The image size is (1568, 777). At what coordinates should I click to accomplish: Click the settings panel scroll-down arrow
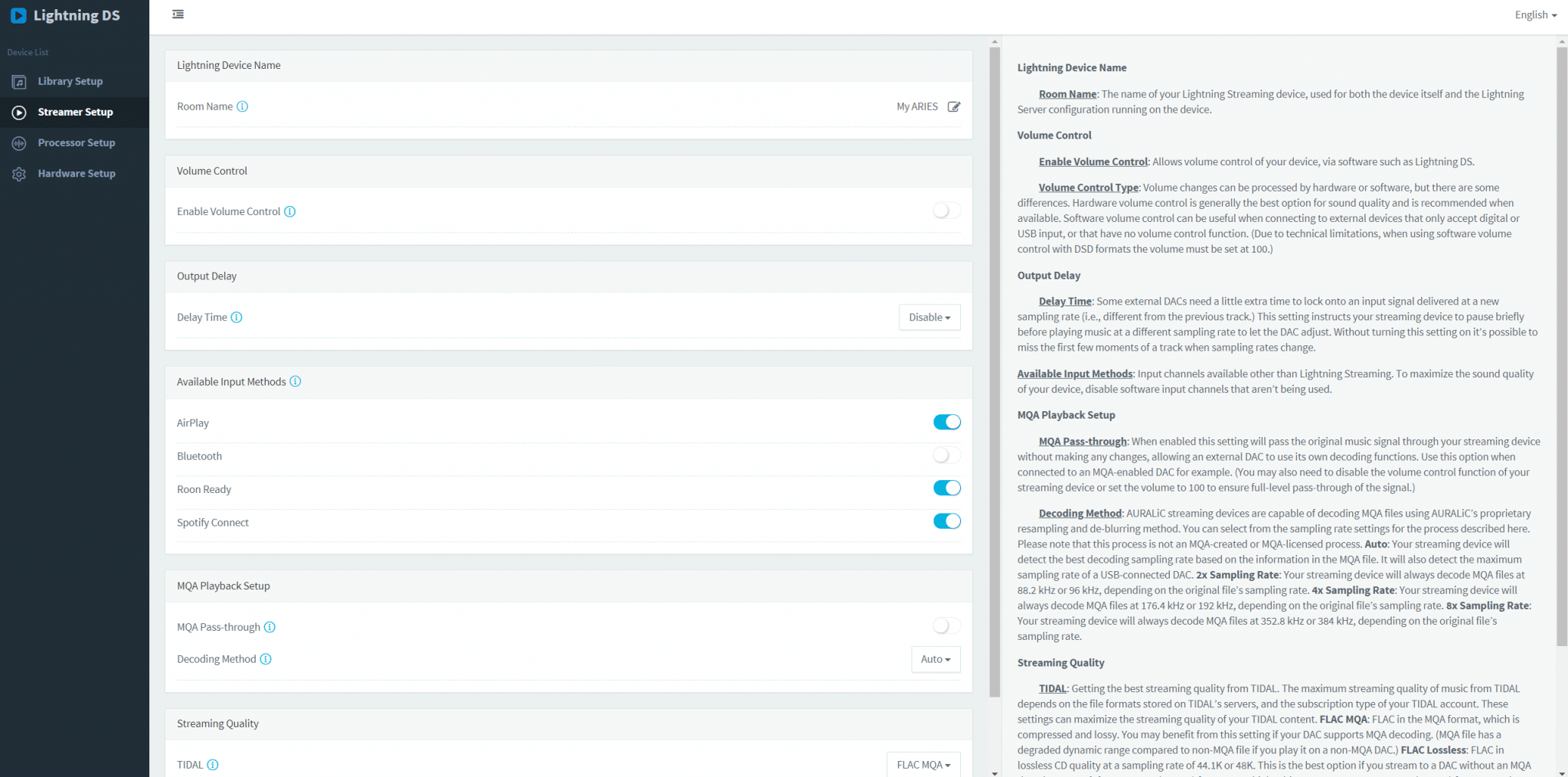(x=995, y=772)
